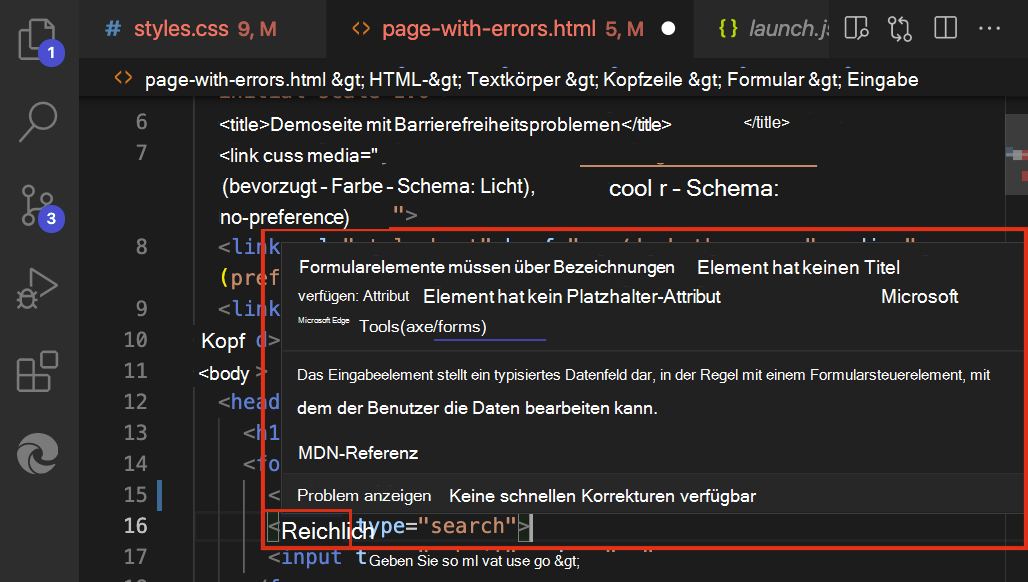Viewport: 1028px width, 582px height.
Task: Click line number 16 in the gutter
Action: click(138, 525)
